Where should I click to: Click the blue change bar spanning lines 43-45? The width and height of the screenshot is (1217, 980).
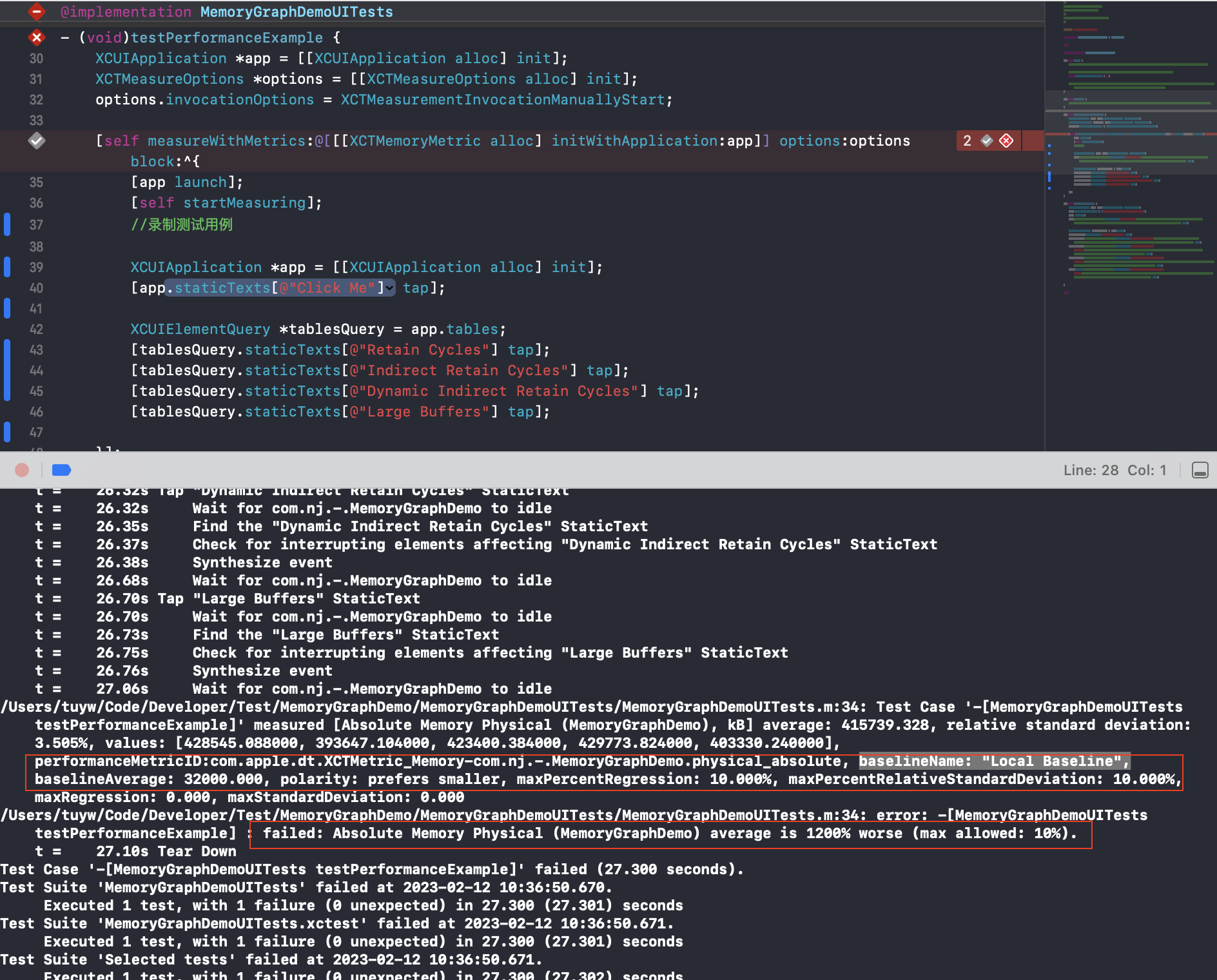tap(7, 370)
